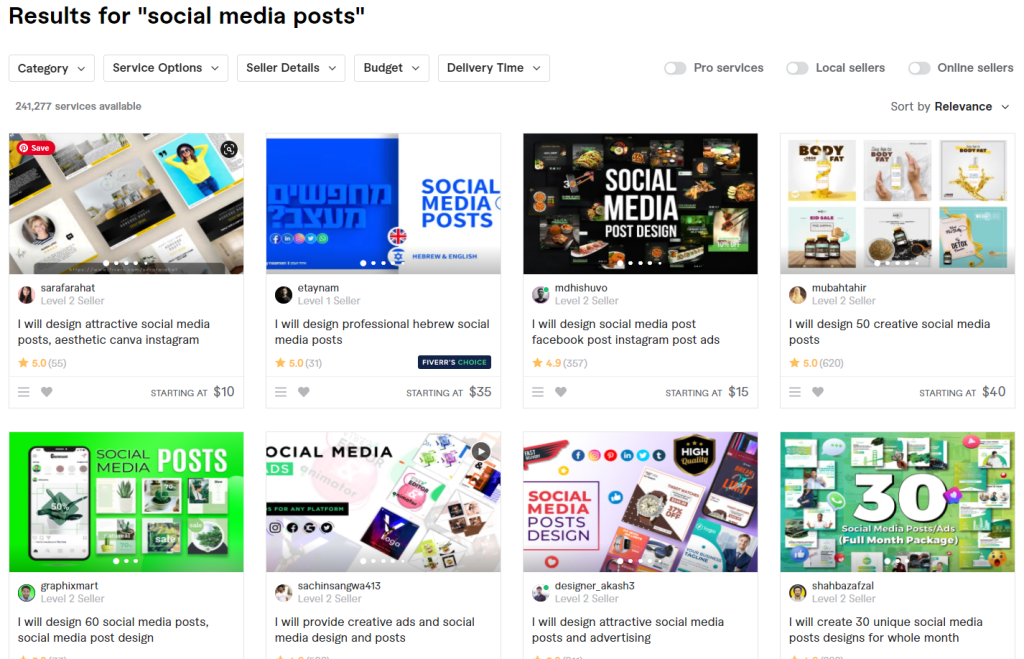Screen dimensions: 1024x659
Task: Click list icon on mubahtahir's gig card
Action: point(795,392)
